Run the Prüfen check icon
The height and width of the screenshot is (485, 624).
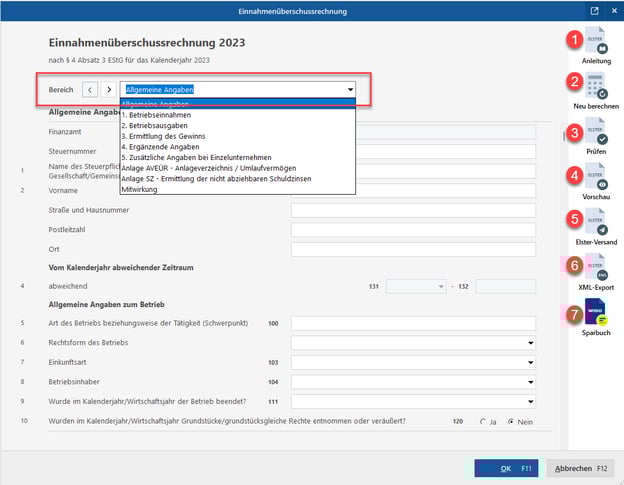597,133
